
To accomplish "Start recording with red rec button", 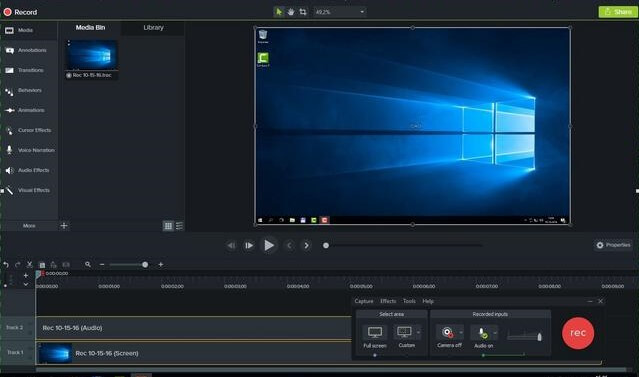I will click(x=578, y=333).
